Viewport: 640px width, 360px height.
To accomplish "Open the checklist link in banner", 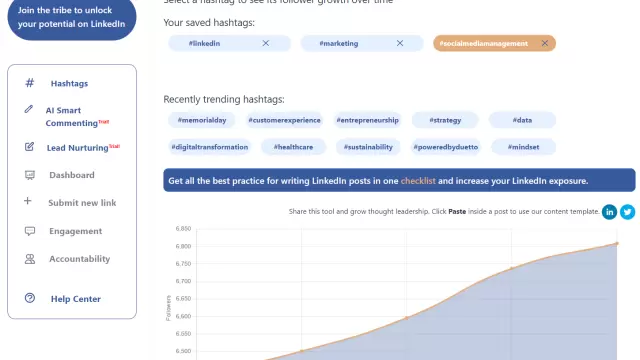I will pyautogui.click(x=418, y=181).
